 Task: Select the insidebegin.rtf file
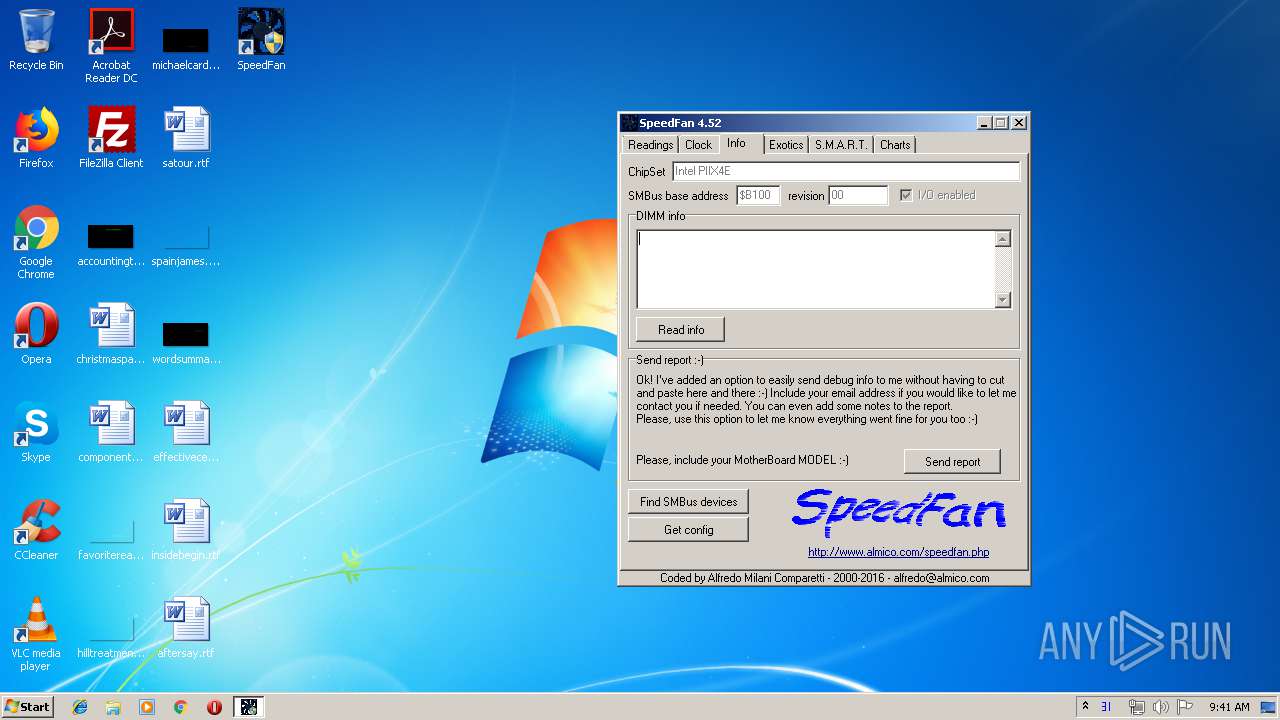coord(186,530)
